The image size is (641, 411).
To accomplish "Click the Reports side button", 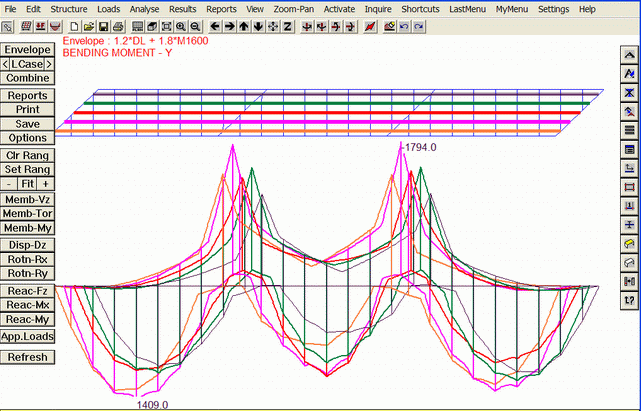I will click(27, 96).
